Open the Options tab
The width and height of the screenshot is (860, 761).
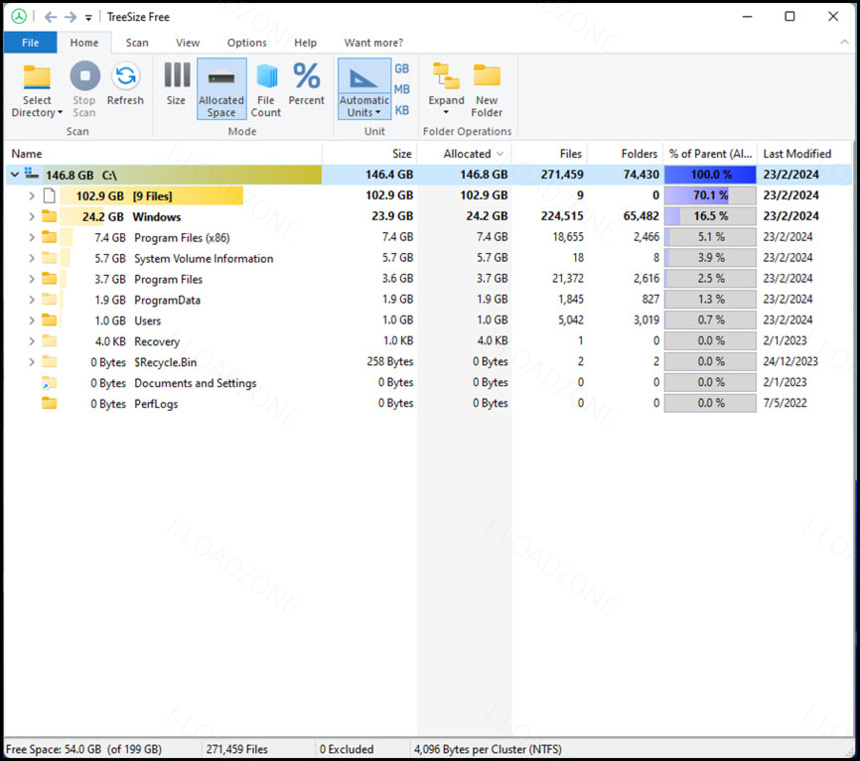[x=247, y=42]
